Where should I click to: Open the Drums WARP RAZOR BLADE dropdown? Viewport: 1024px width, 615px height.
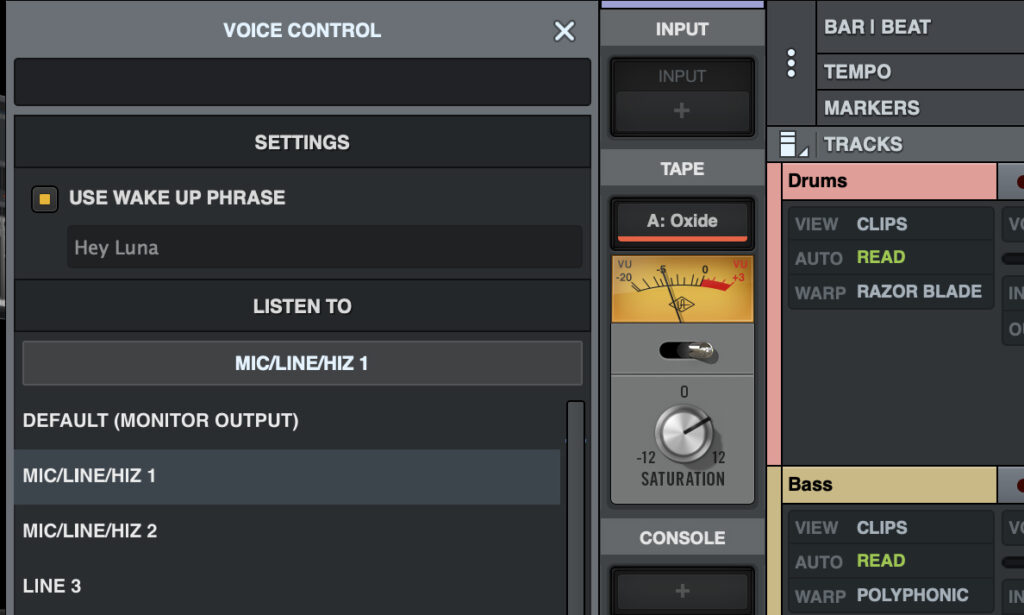point(890,292)
